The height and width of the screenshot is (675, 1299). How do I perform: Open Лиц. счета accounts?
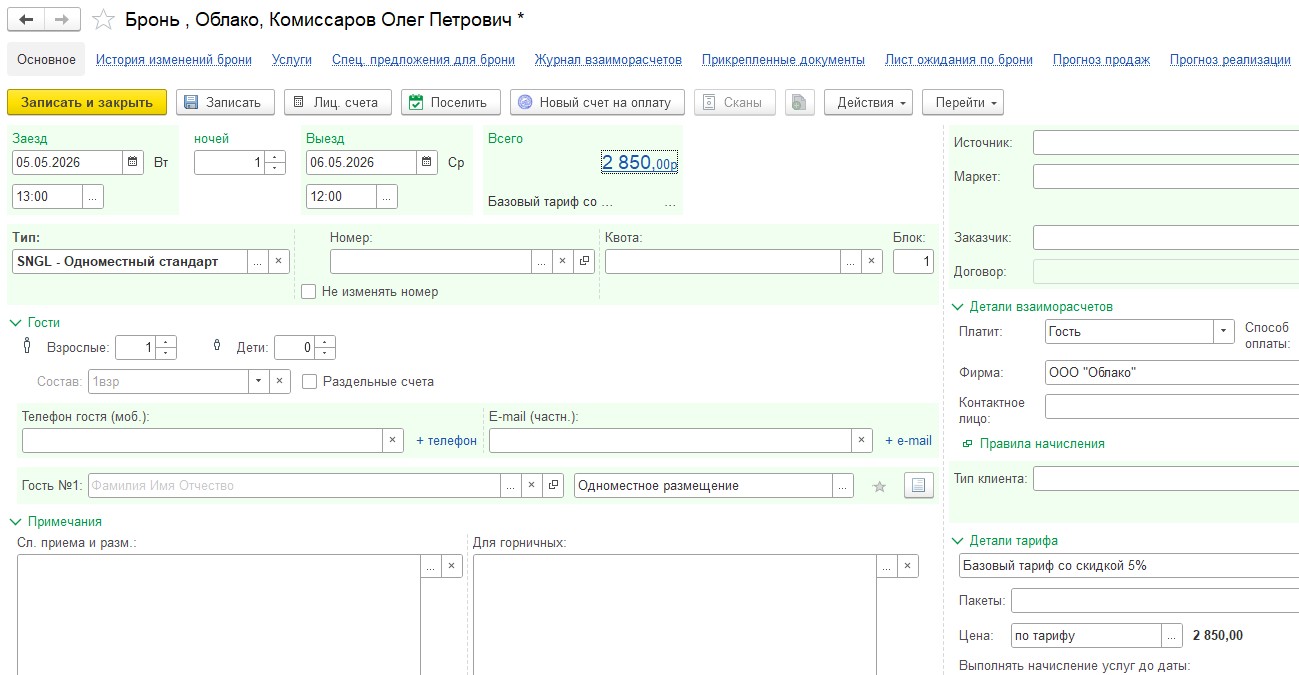click(x=338, y=102)
